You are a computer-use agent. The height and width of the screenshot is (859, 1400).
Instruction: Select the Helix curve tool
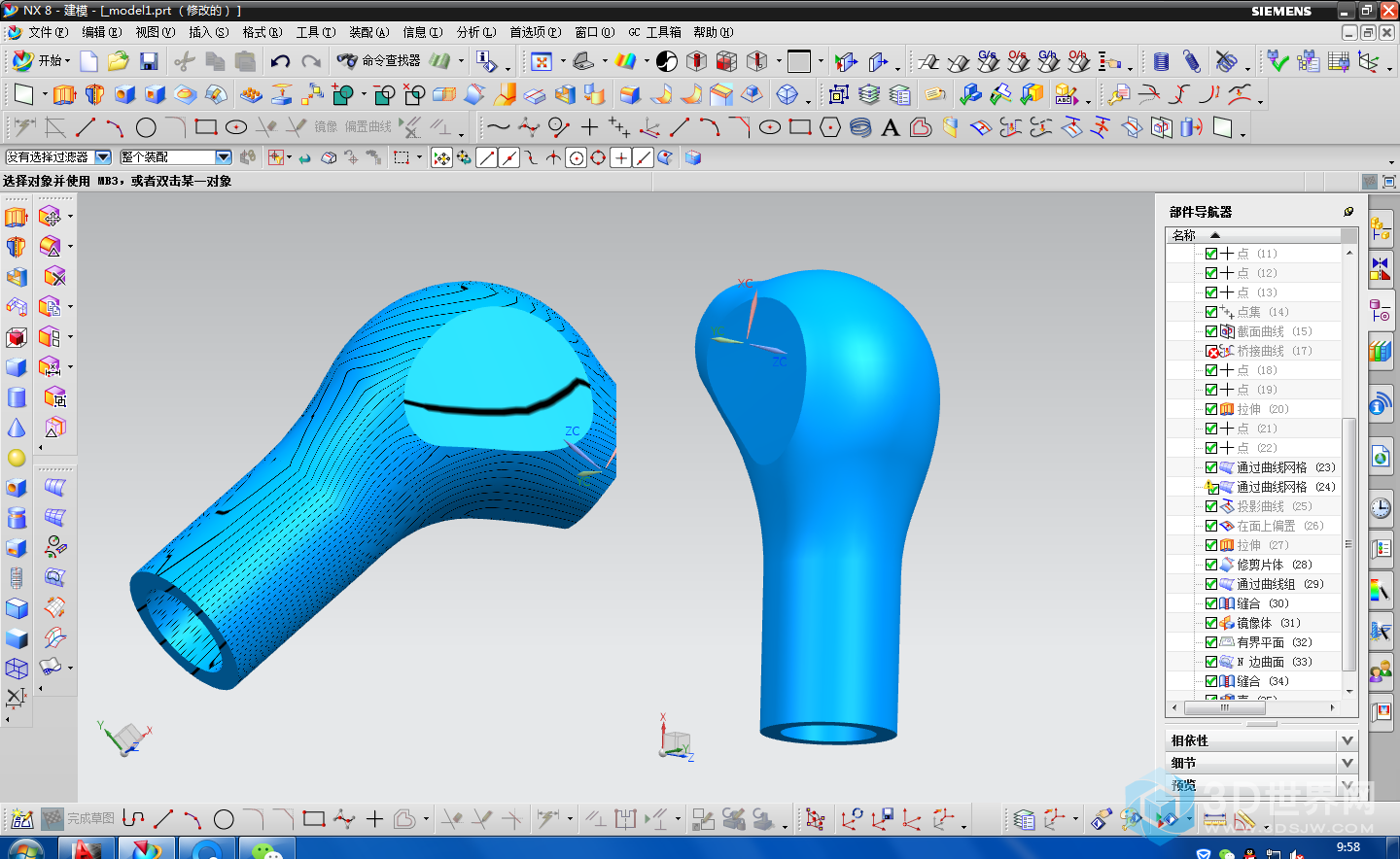click(860, 127)
